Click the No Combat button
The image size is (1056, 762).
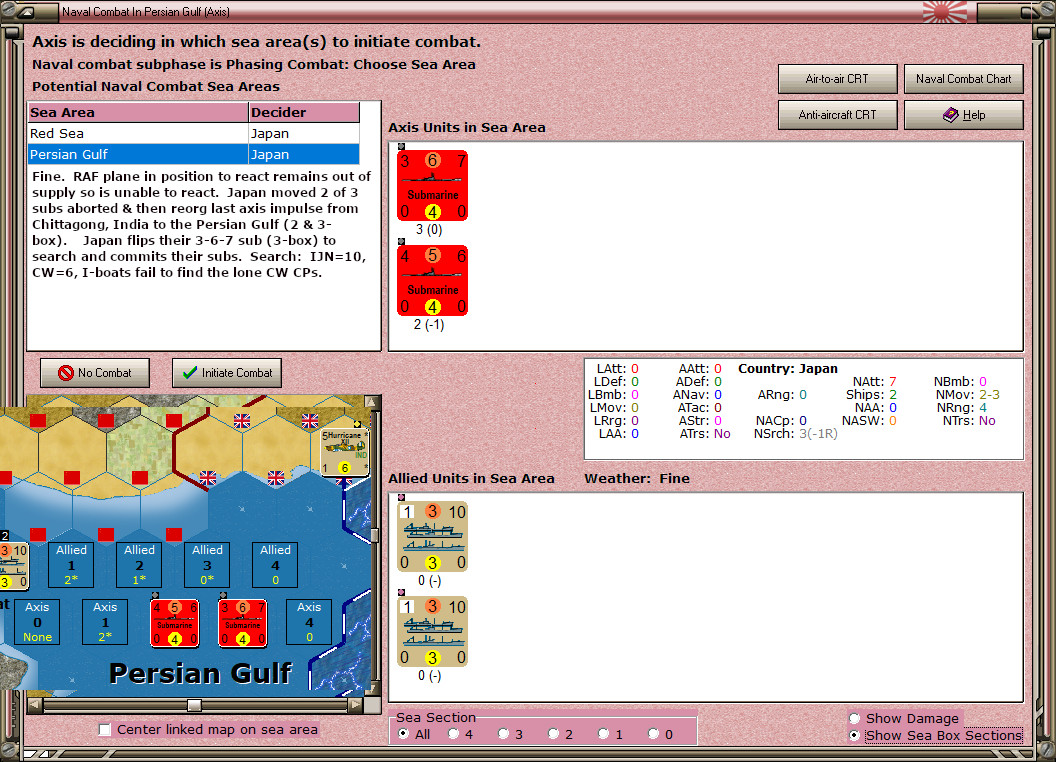click(94, 373)
